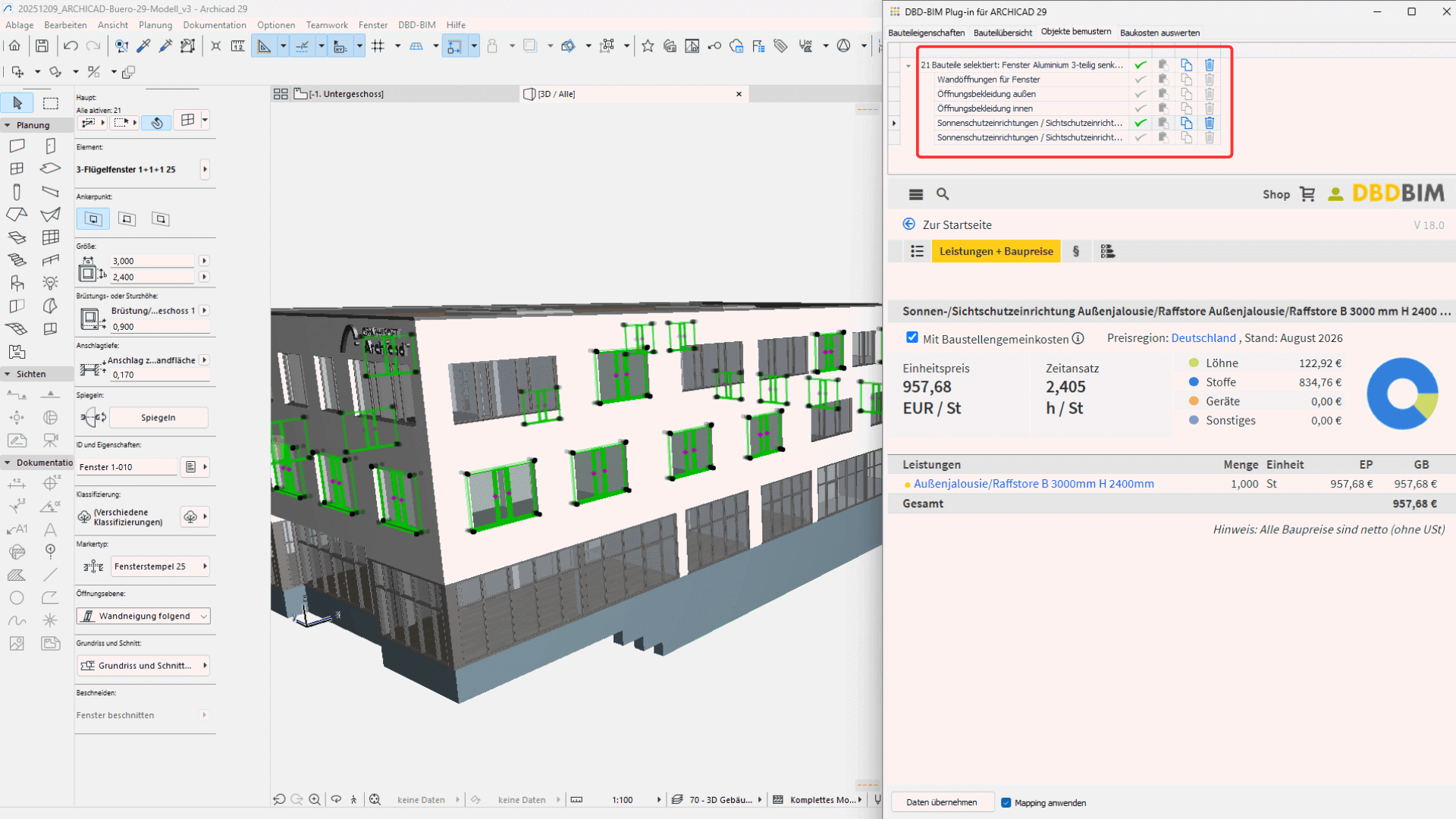The height and width of the screenshot is (819, 1456).
Task: Expand the Grundriss und Schnitt settings
Action: [x=143, y=666]
